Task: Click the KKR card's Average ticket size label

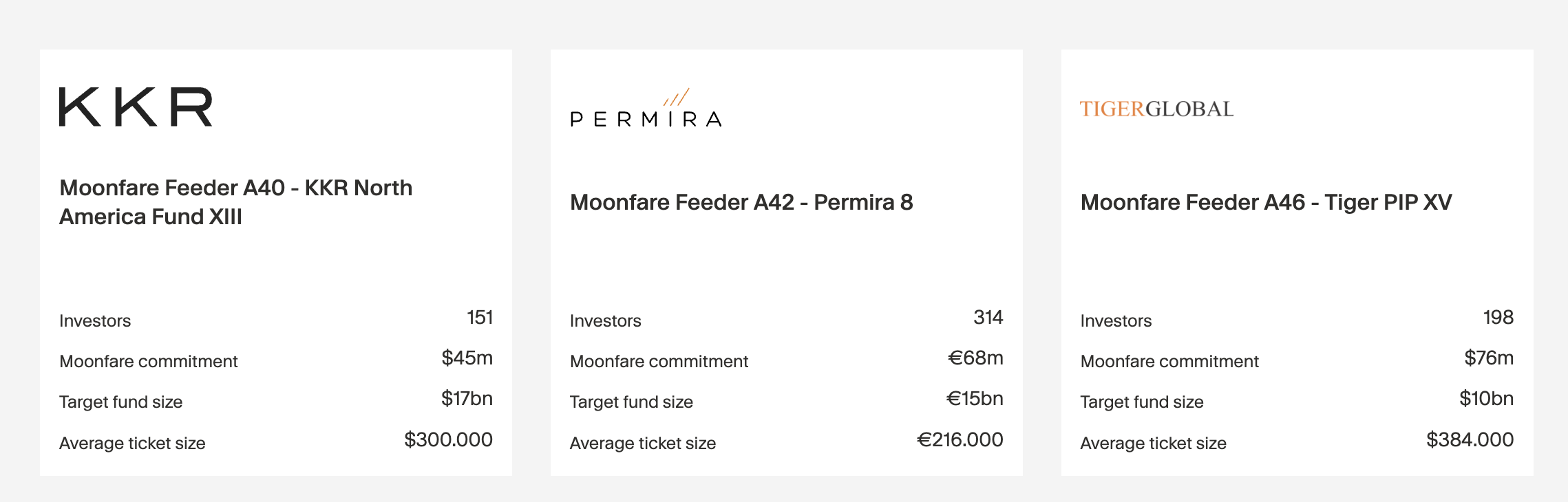Action: click(132, 444)
